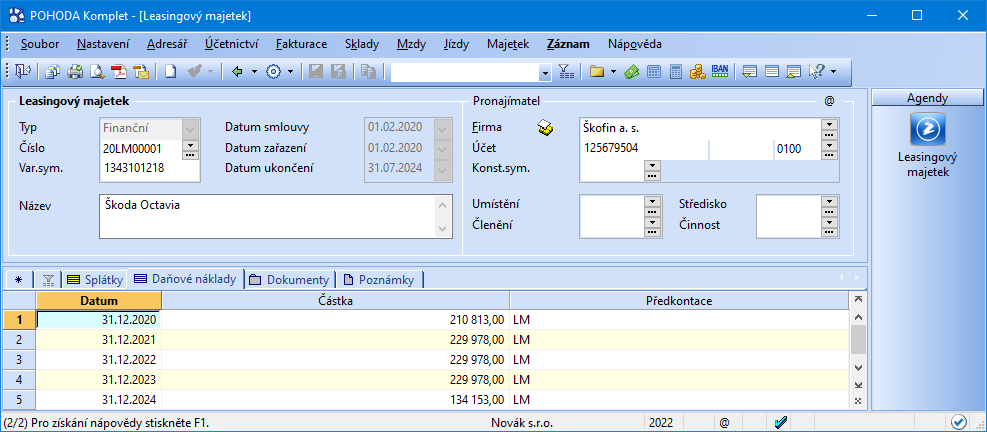
Task: Click the address book icon beside Firma
Action: click(x=545, y=128)
